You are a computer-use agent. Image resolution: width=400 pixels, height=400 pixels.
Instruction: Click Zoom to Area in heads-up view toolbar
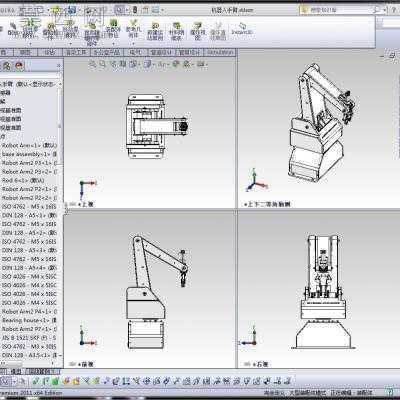(102, 63)
